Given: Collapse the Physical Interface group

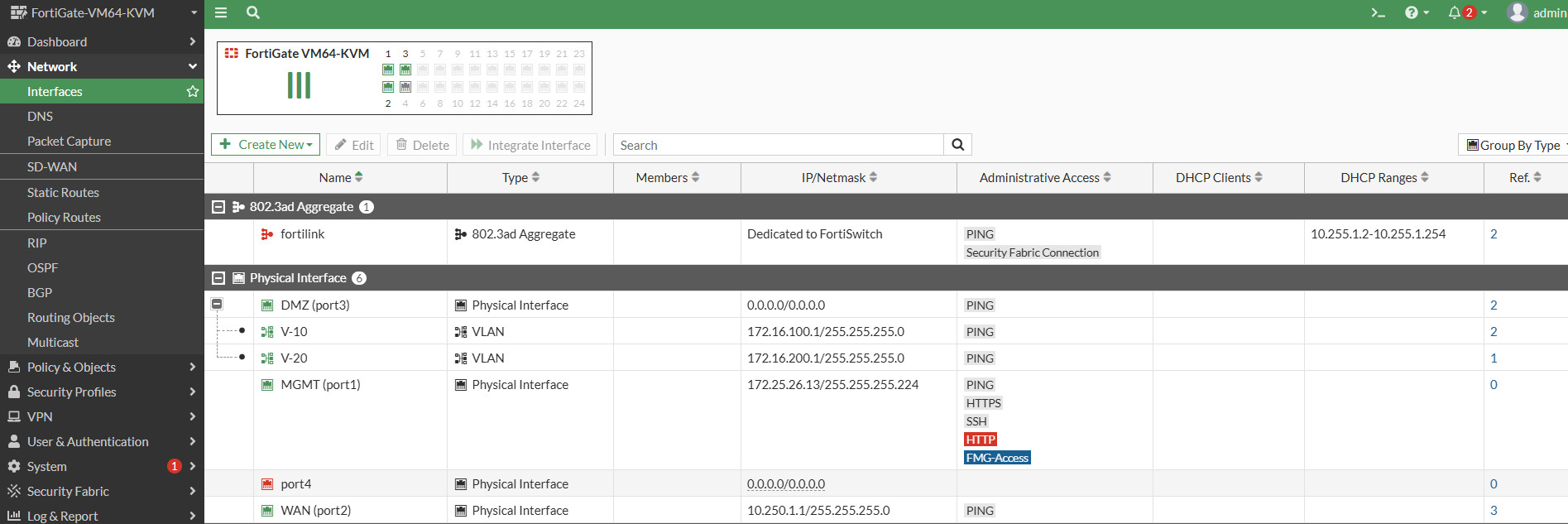Looking at the screenshot, I should tap(218, 278).
